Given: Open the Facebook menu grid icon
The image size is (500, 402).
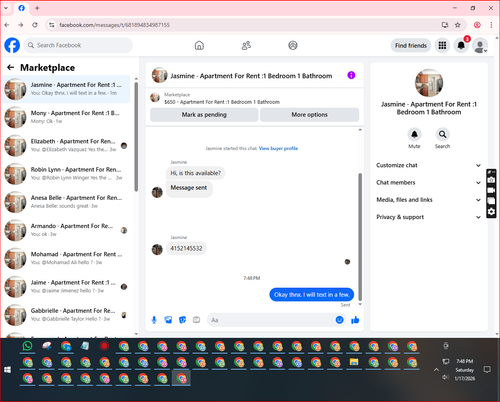Looking at the screenshot, I should pos(442,45).
